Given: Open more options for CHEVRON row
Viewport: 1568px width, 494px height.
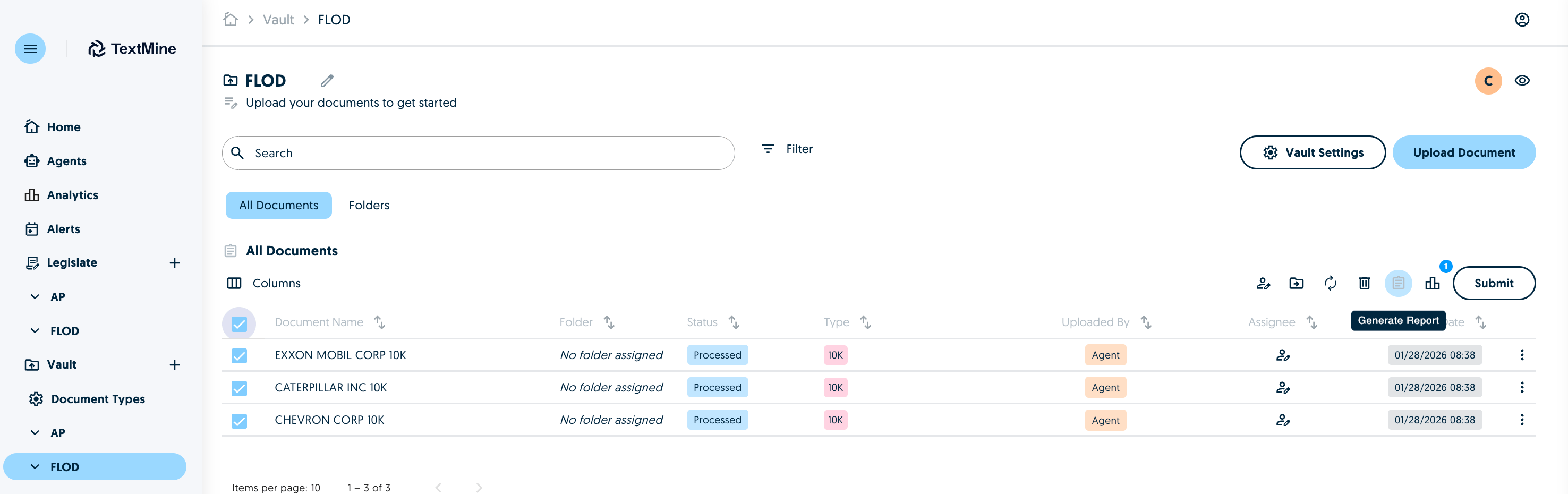Looking at the screenshot, I should point(1522,420).
